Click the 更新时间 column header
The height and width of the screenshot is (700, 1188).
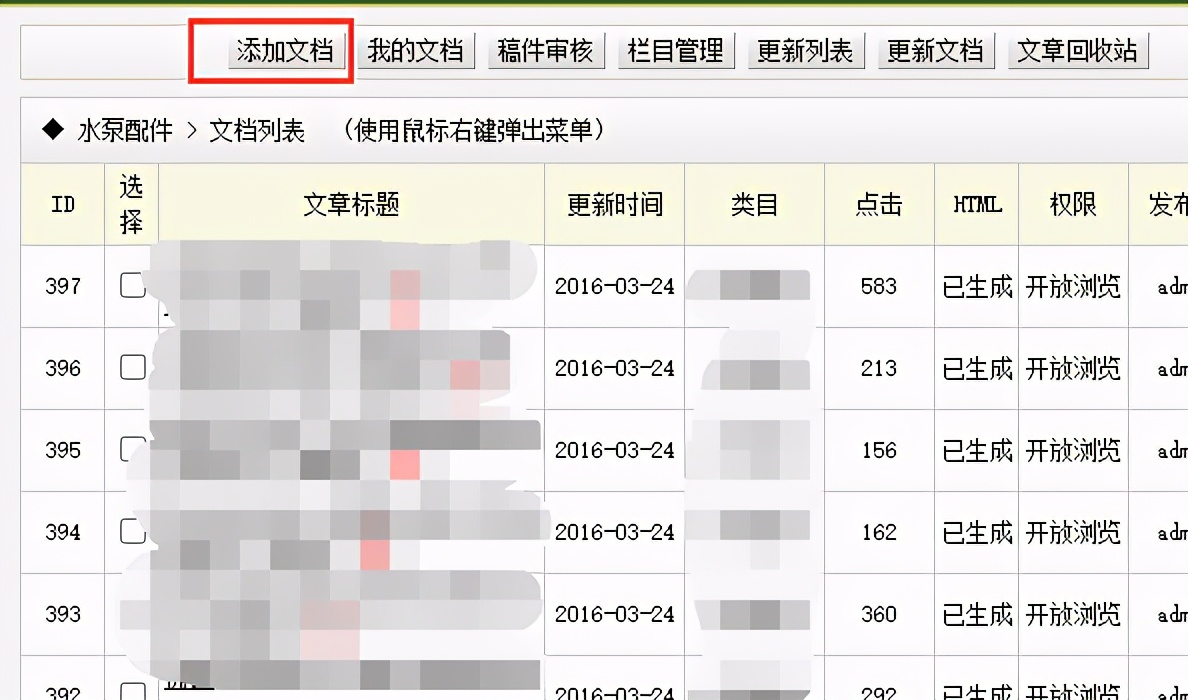[613, 204]
